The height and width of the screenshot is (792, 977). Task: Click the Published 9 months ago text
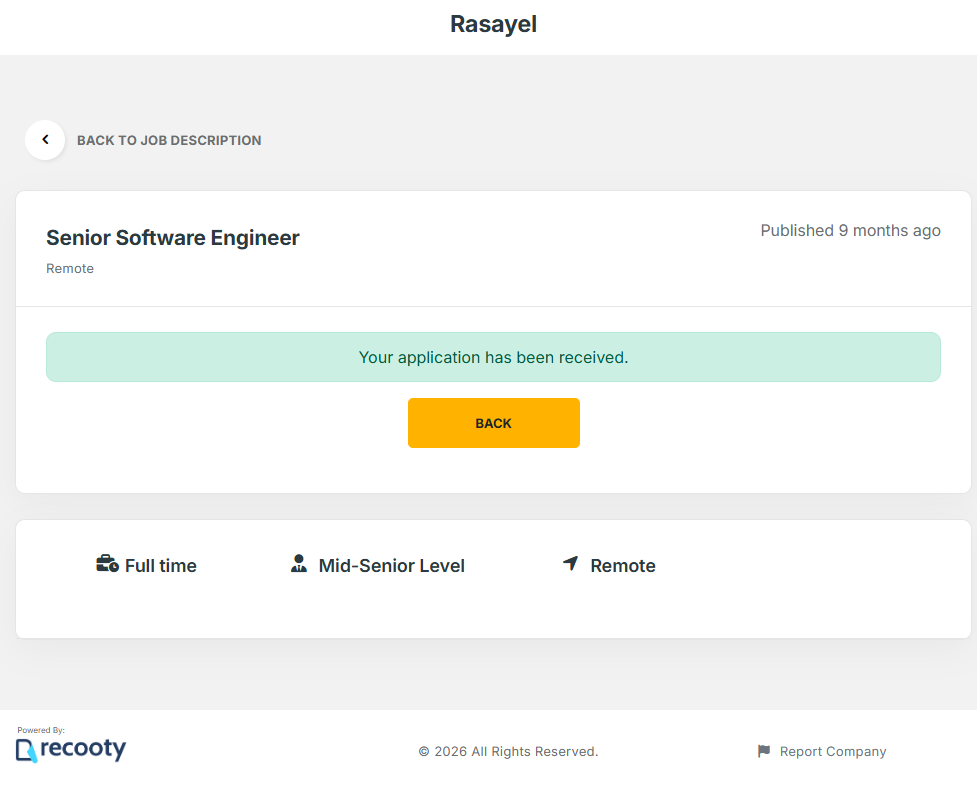pyautogui.click(x=850, y=231)
